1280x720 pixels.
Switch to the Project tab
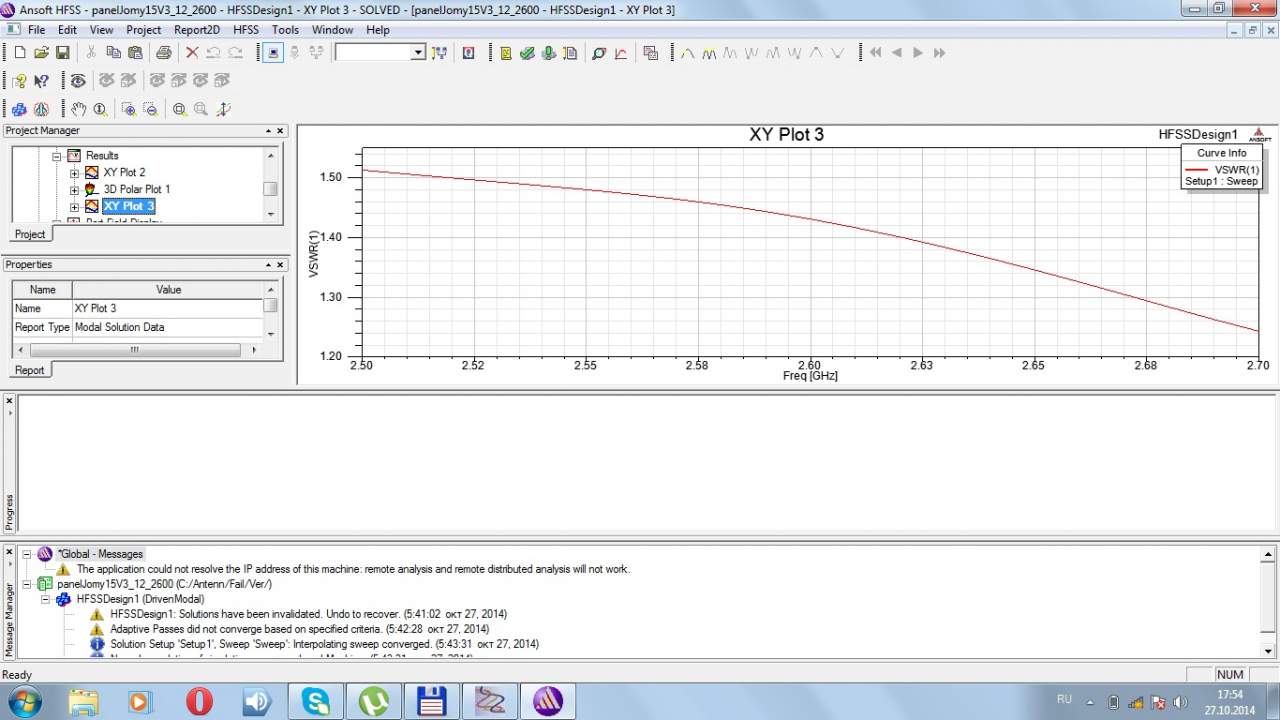tap(29, 234)
